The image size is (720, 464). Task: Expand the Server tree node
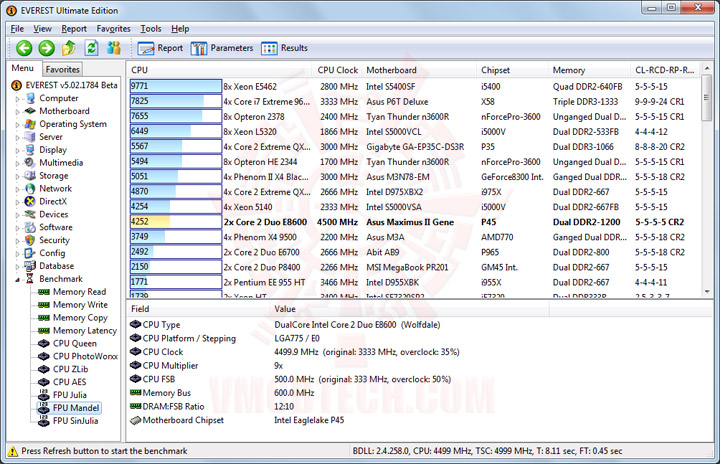click(x=17, y=137)
